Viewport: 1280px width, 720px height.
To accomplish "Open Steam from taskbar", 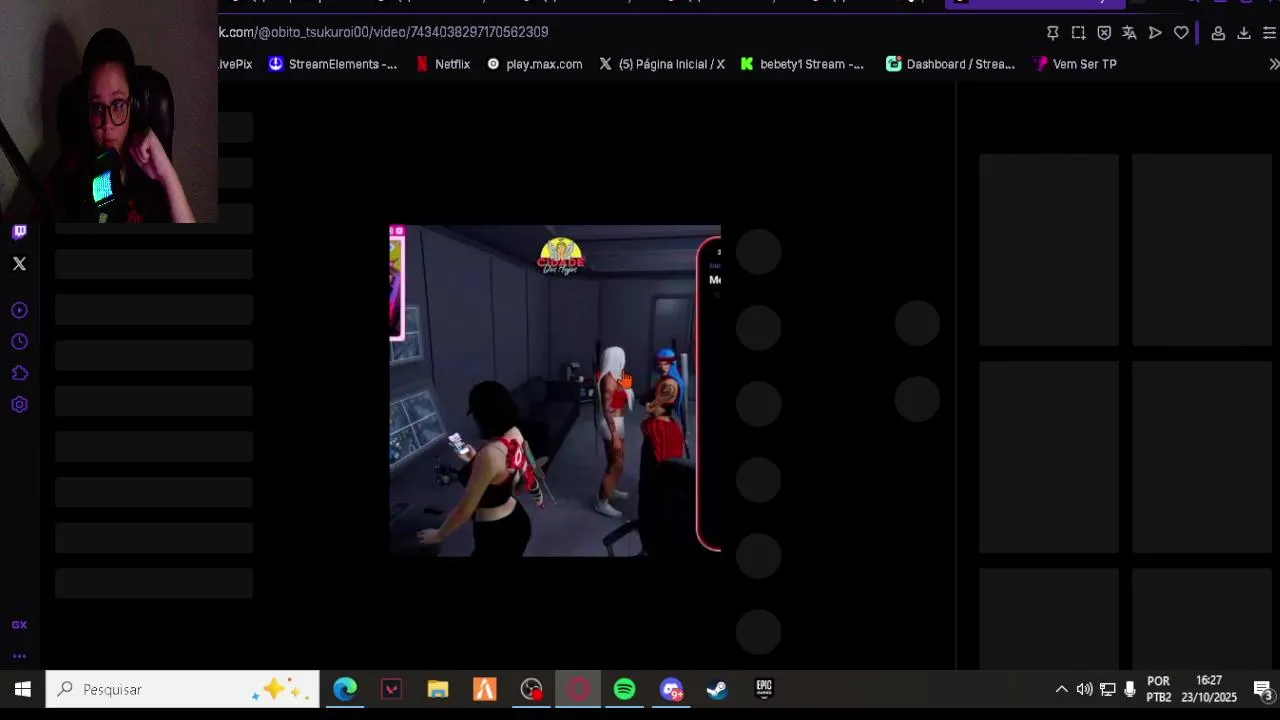I will pos(717,689).
